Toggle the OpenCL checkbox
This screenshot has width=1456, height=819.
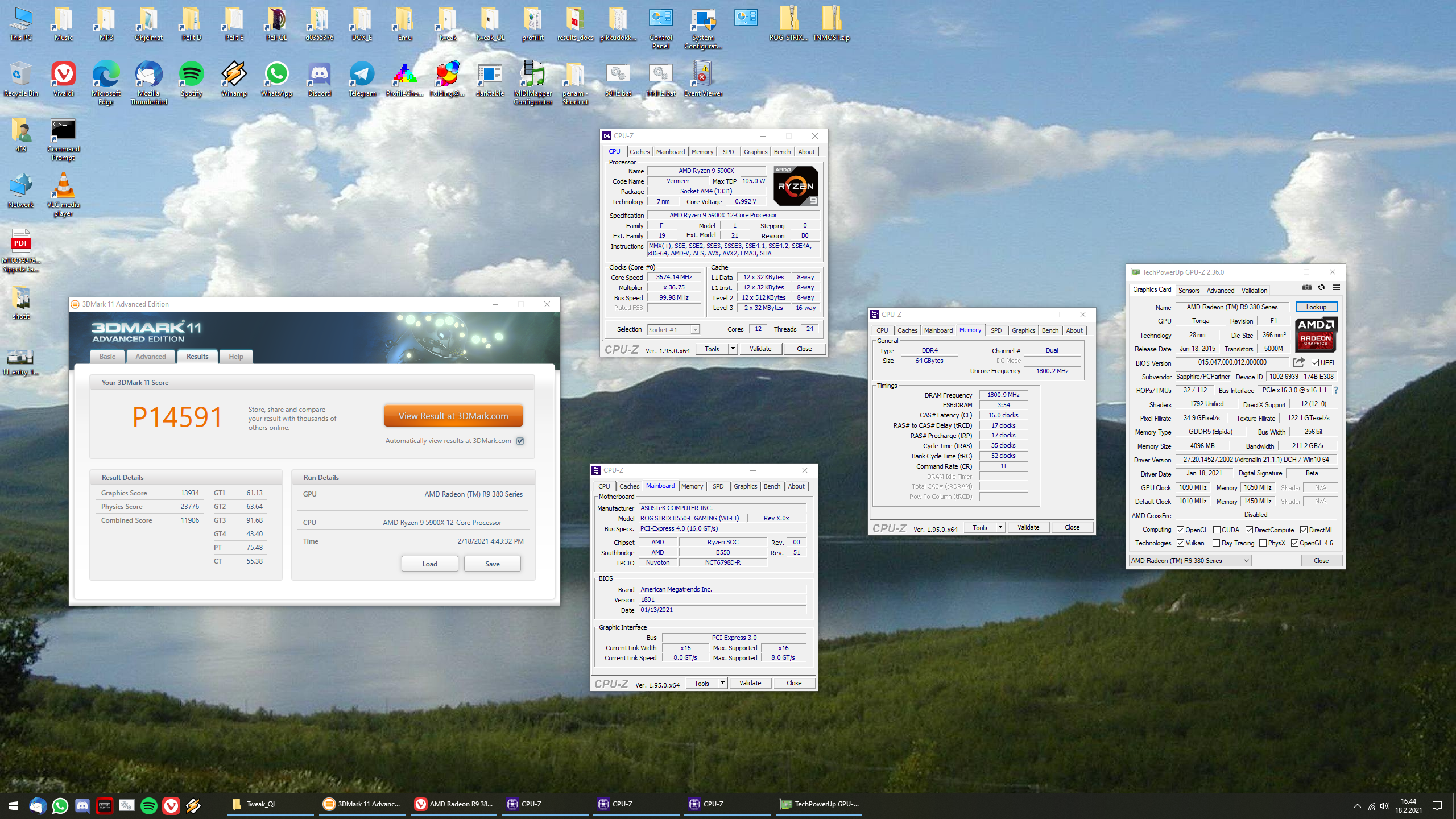[1180, 530]
